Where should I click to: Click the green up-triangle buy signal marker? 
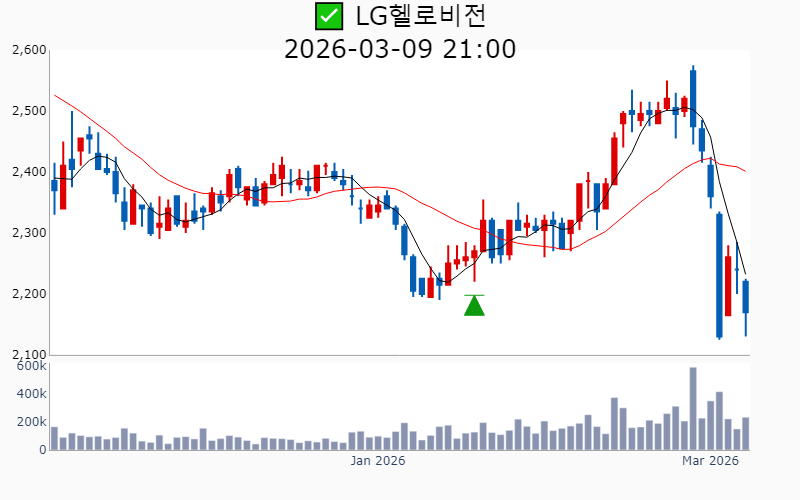pyautogui.click(x=474, y=305)
